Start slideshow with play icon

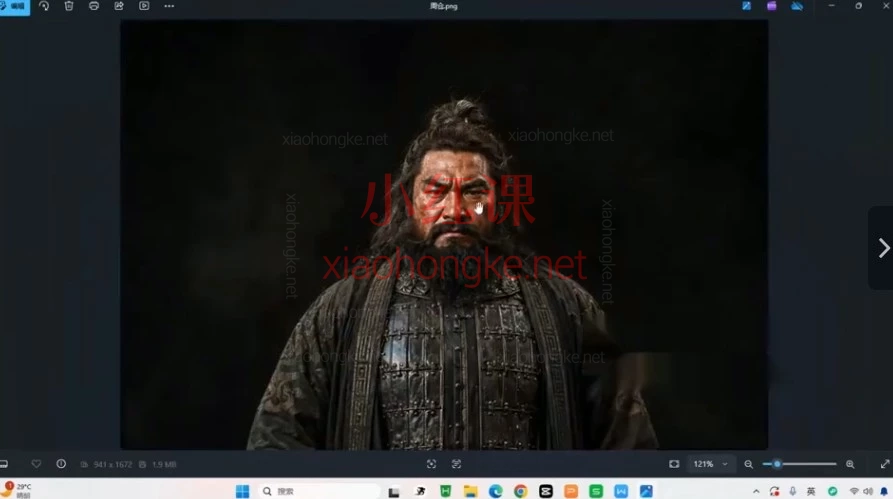coord(144,6)
